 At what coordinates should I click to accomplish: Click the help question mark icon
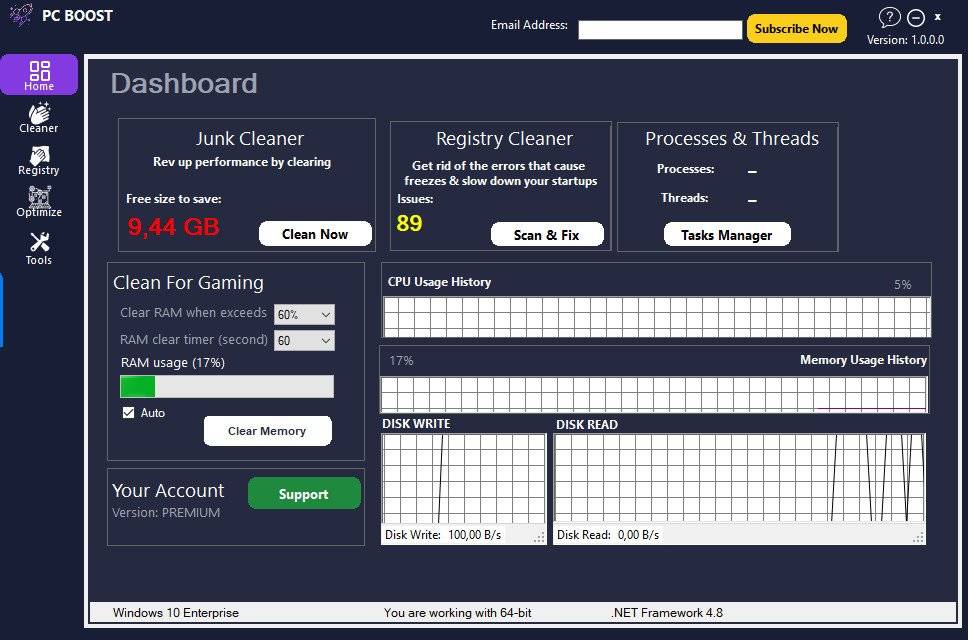pyautogui.click(x=889, y=17)
